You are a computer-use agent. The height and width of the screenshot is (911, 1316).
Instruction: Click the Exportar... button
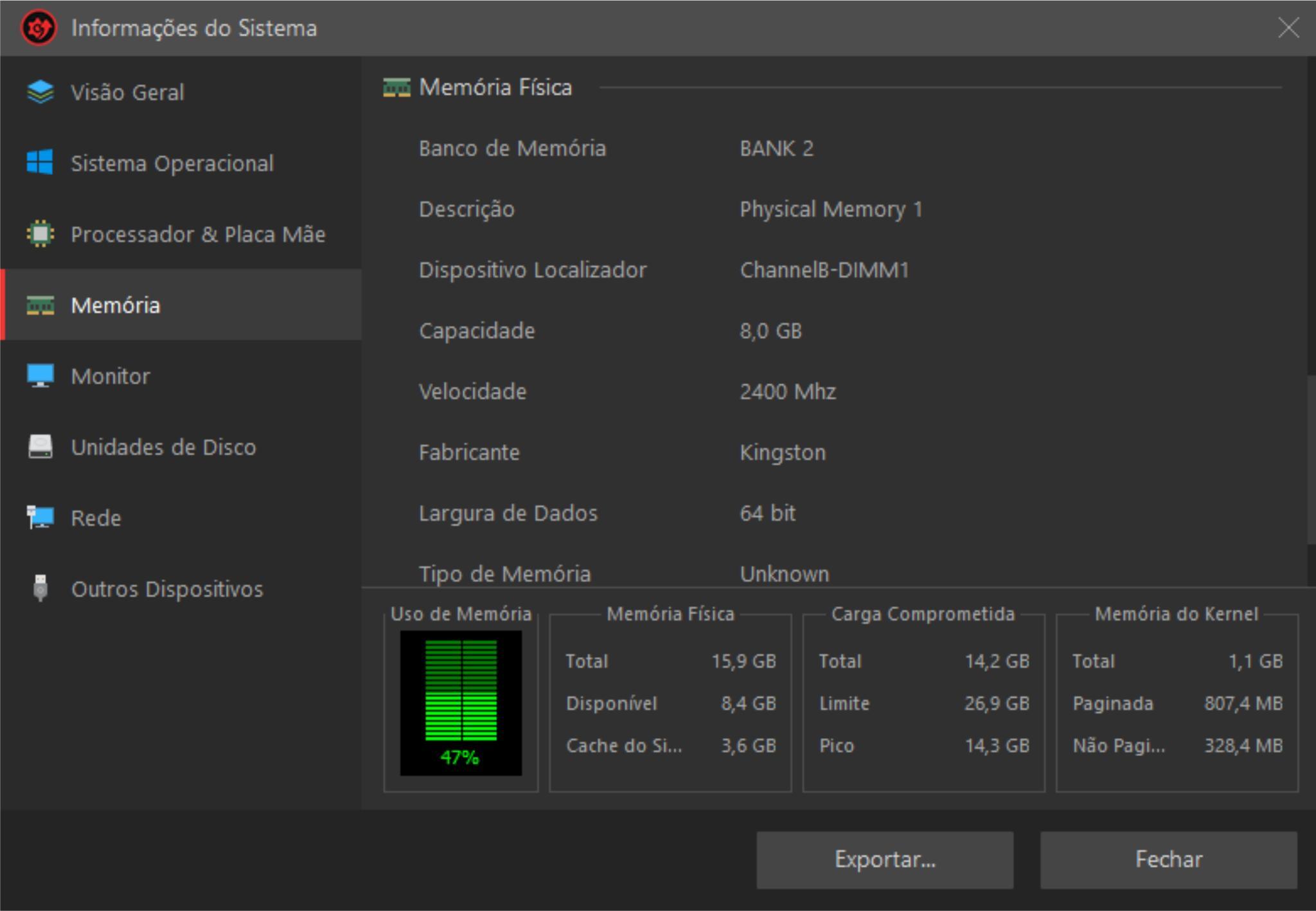885,860
